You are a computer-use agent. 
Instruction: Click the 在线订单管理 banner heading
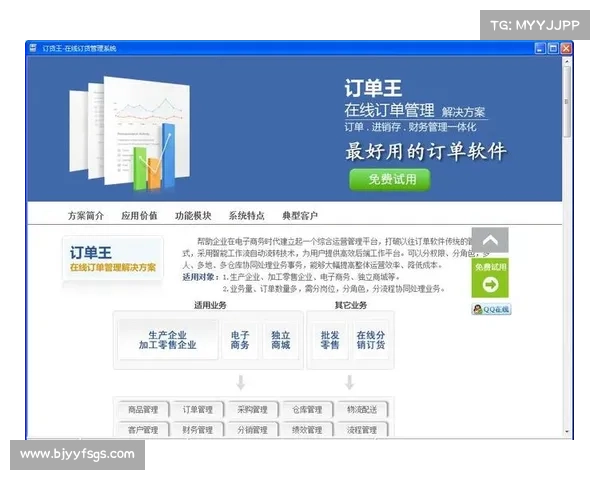389,110
